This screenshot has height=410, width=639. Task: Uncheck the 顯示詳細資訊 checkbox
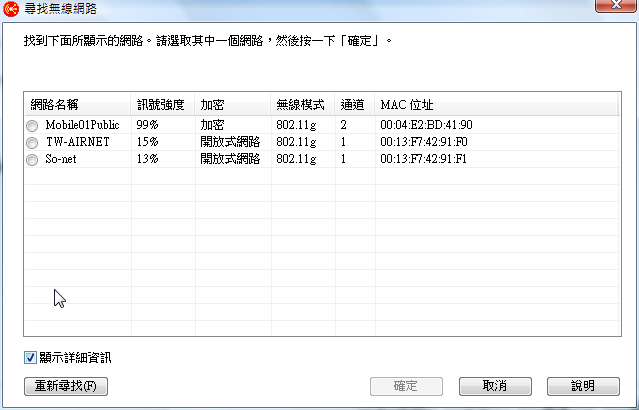(x=30, y=358)
